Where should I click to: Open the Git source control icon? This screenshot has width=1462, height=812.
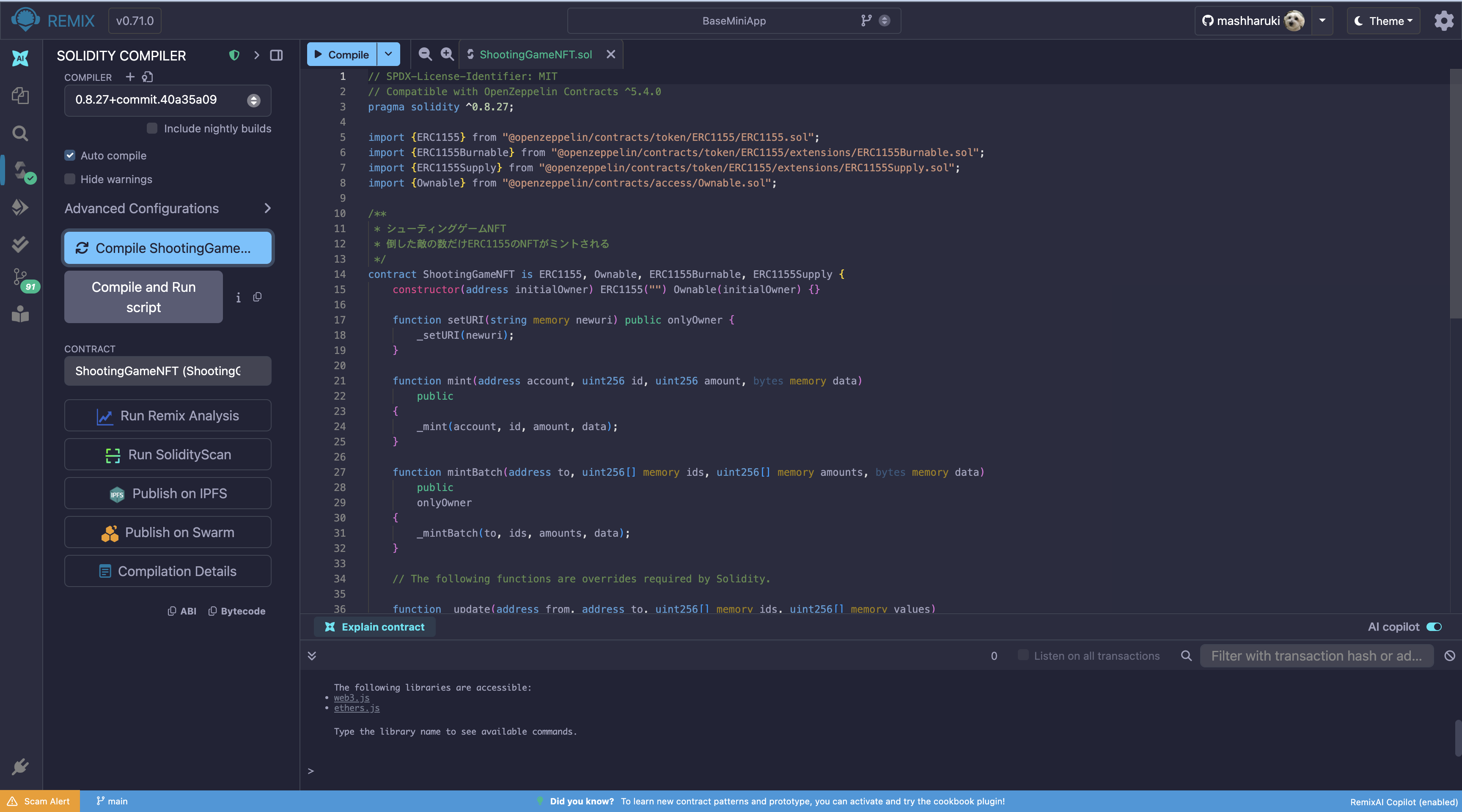coord(20,277)
